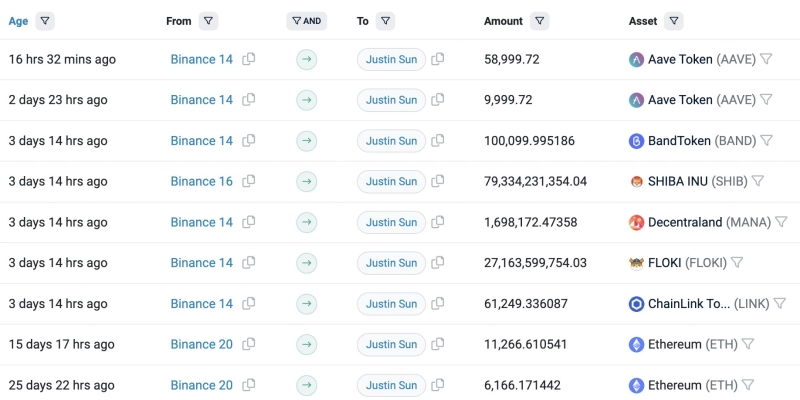
Task: Copy Binance 16 address icon
Action: pyautogui.click(x=249, y=182)
